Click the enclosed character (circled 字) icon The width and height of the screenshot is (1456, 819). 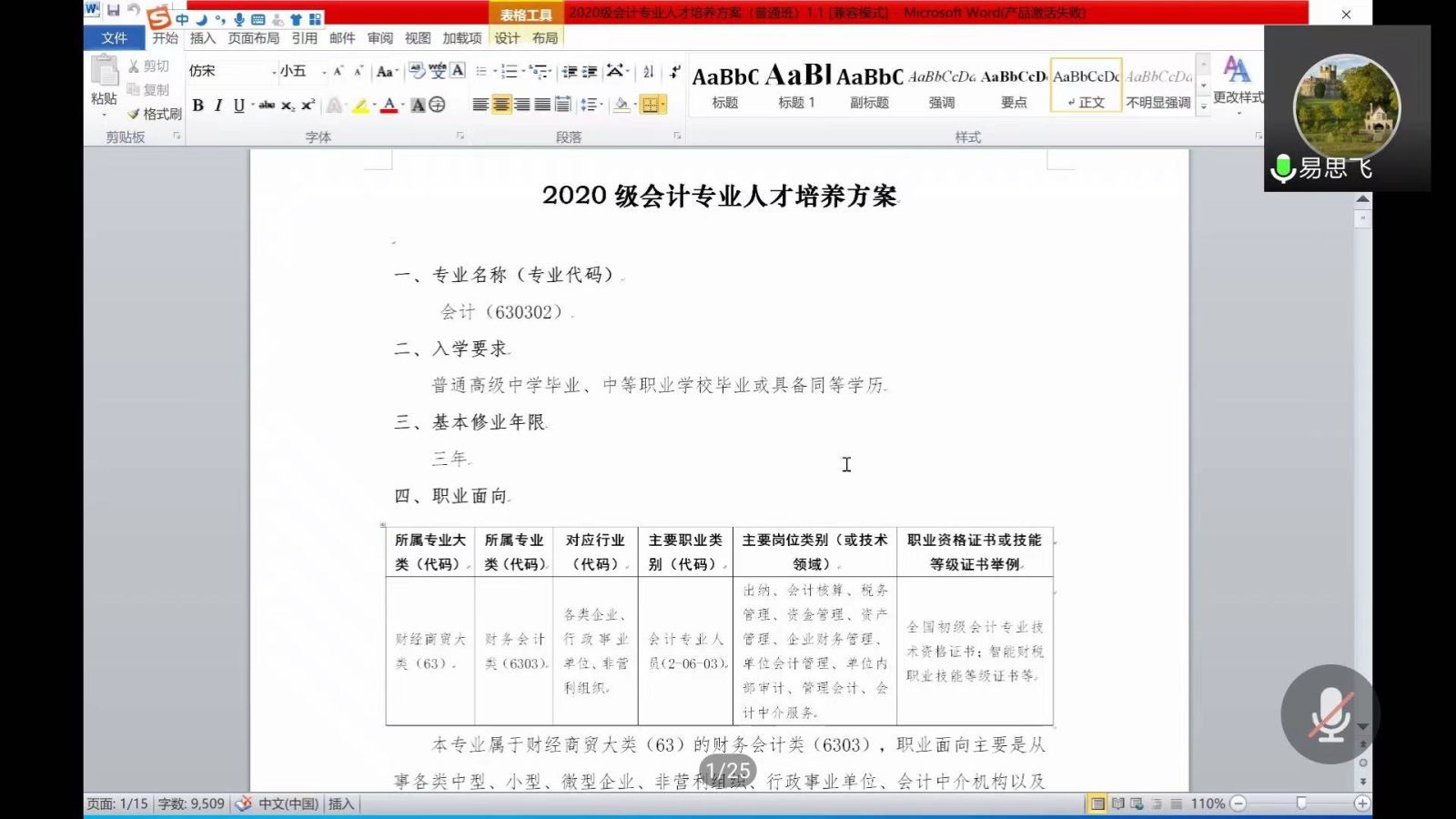pos(438,106)
